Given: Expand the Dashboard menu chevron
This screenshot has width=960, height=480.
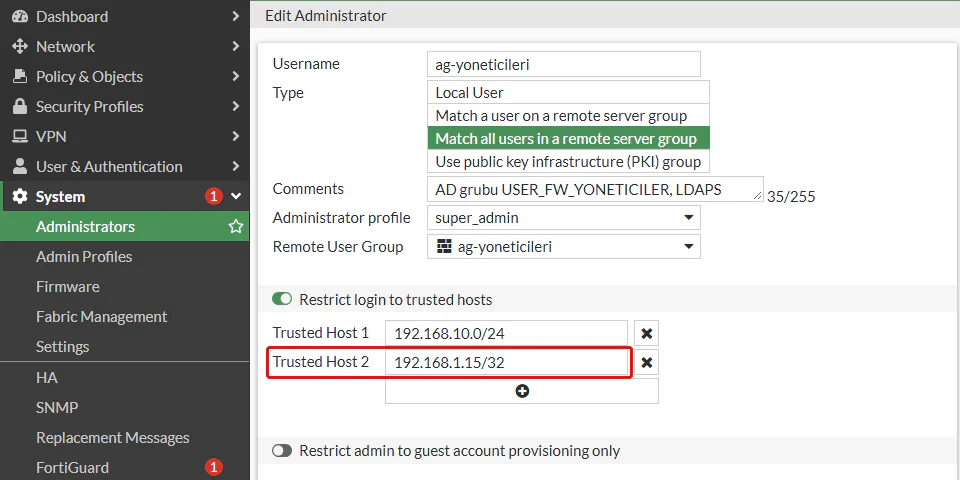Looking at the screenshot, I should coord(236,17).
